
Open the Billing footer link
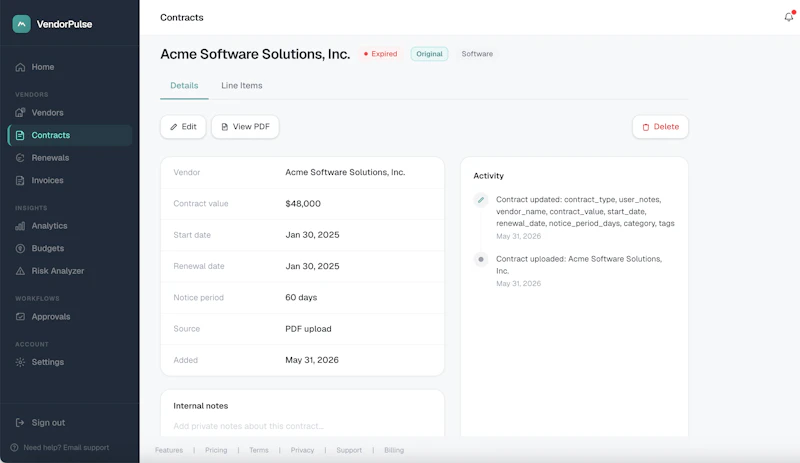pyautogui.click(x=394, y=450)
